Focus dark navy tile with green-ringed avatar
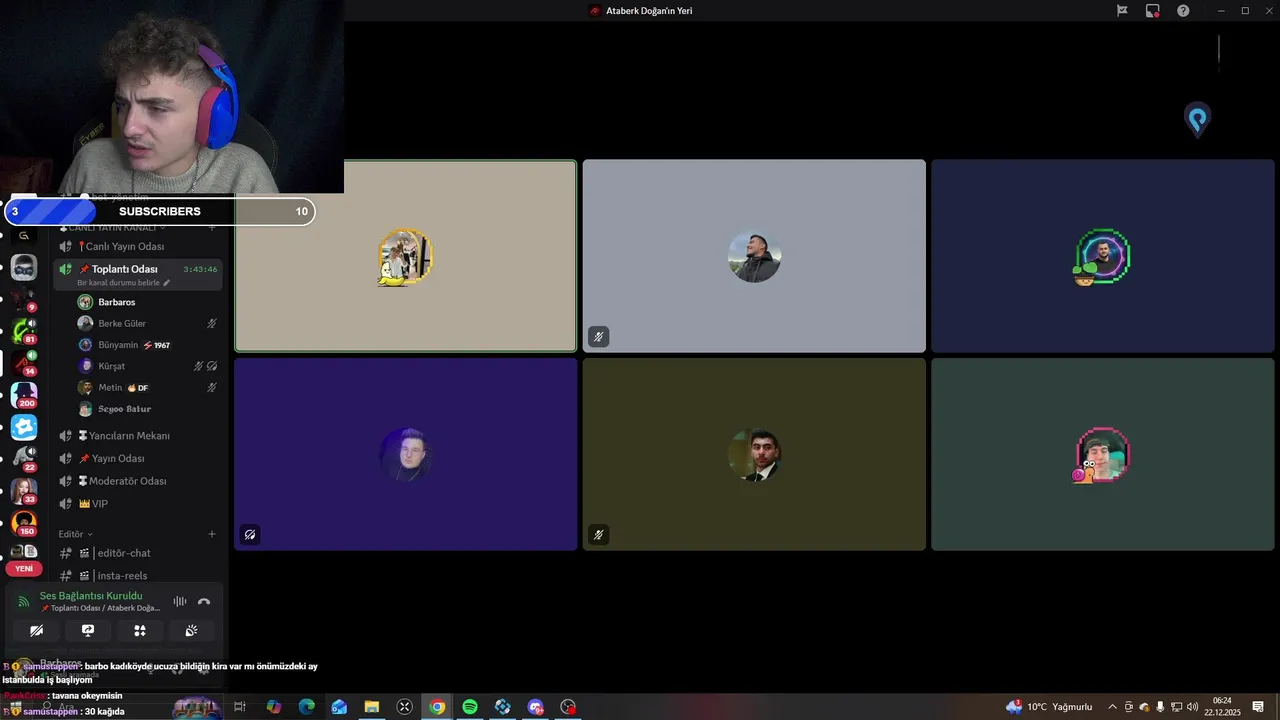This screenshot has width=1280, height=720. pyautogui.click(x=1103, y=256)
